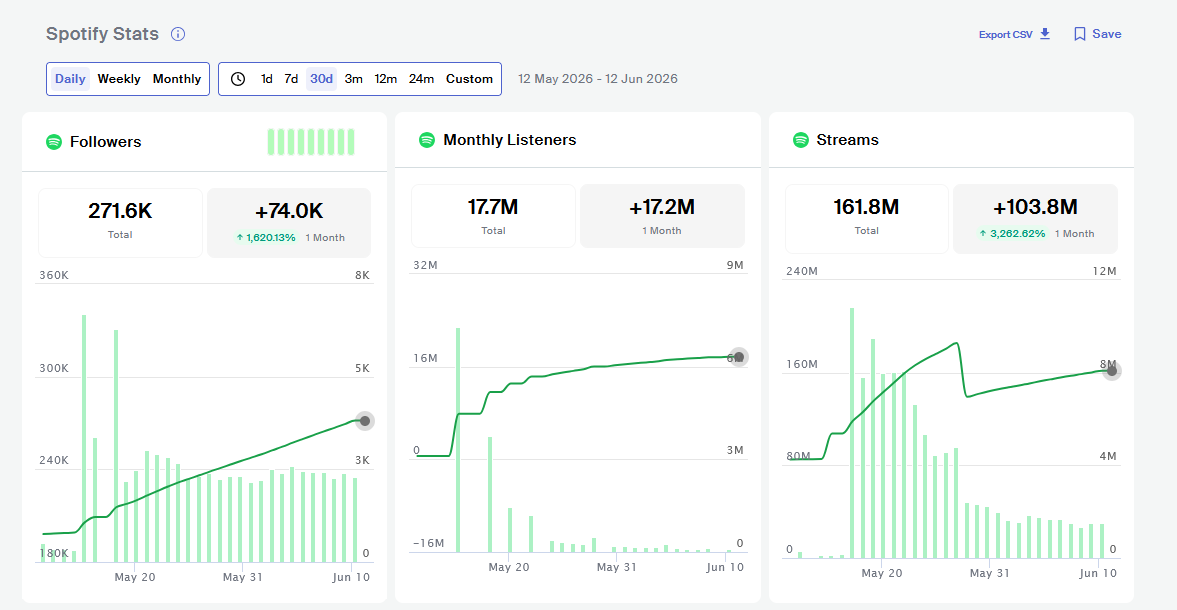Image resolution: width=1177 pixels, height=610 pixels.
Task: Select the 24m time range
Action: 421,79
